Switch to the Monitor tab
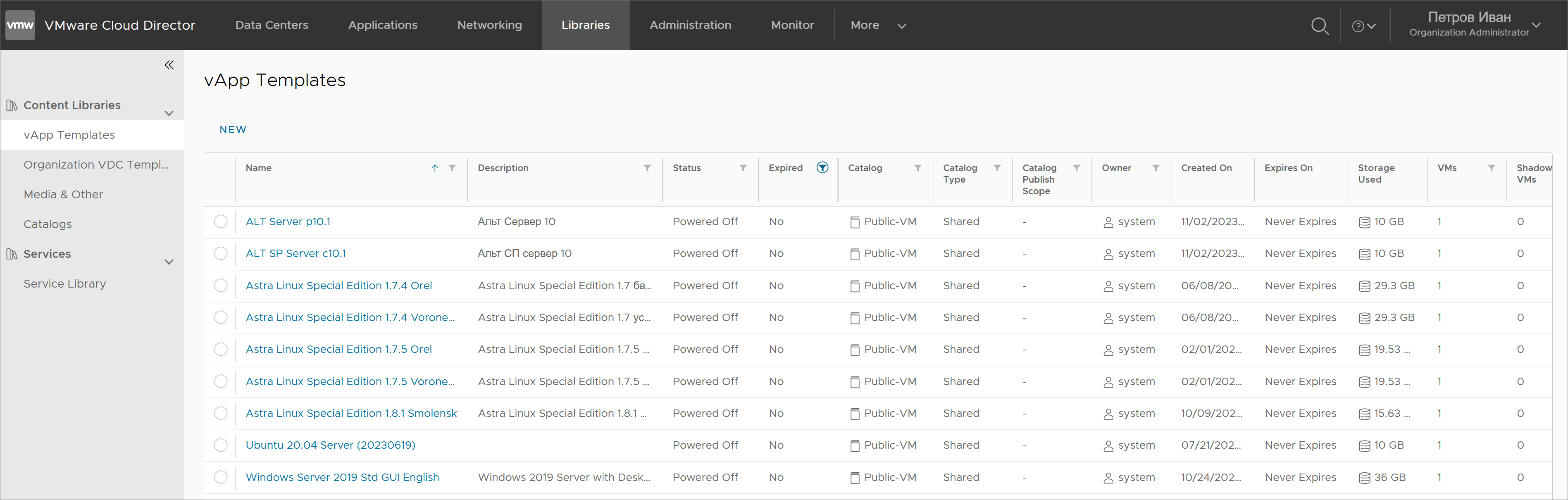The height and width of the screenshot is (500, 1568). (793, 25)
